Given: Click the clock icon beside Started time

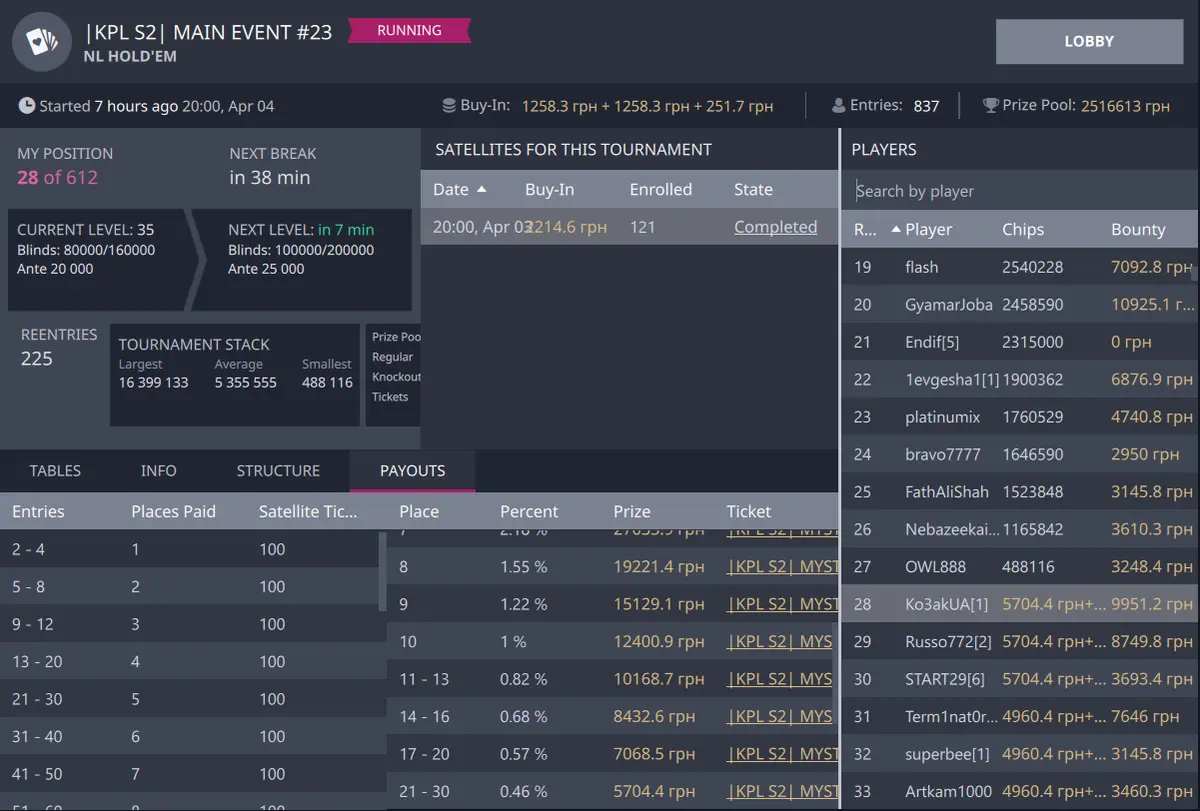Looking at the screenshot, I should click(27, 106).
